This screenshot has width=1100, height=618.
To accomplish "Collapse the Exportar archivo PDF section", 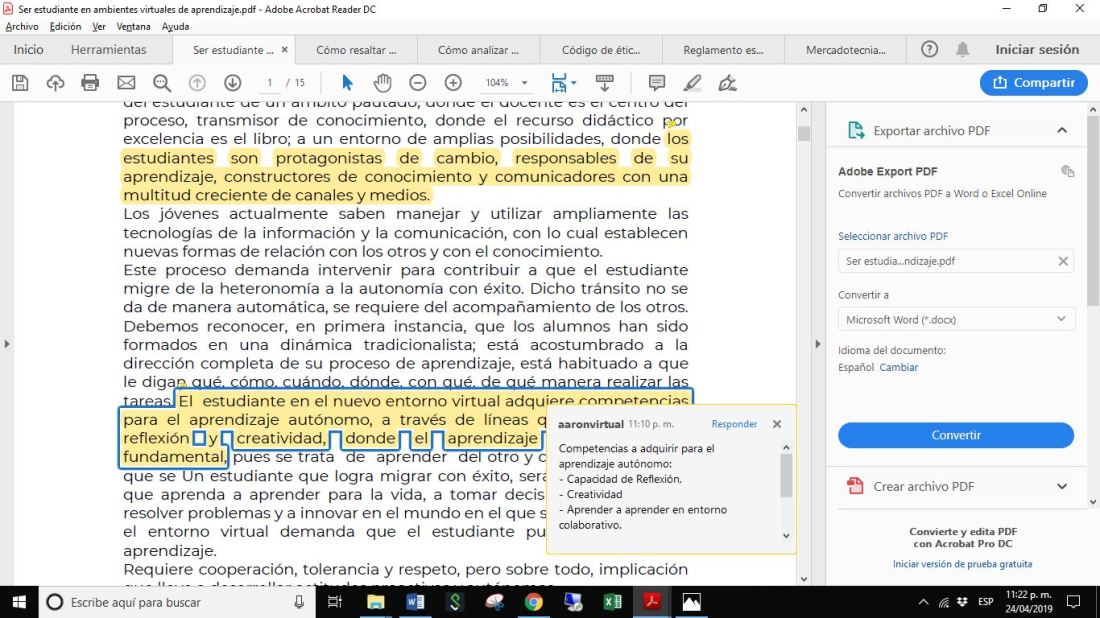I will tap(1061, 130).
